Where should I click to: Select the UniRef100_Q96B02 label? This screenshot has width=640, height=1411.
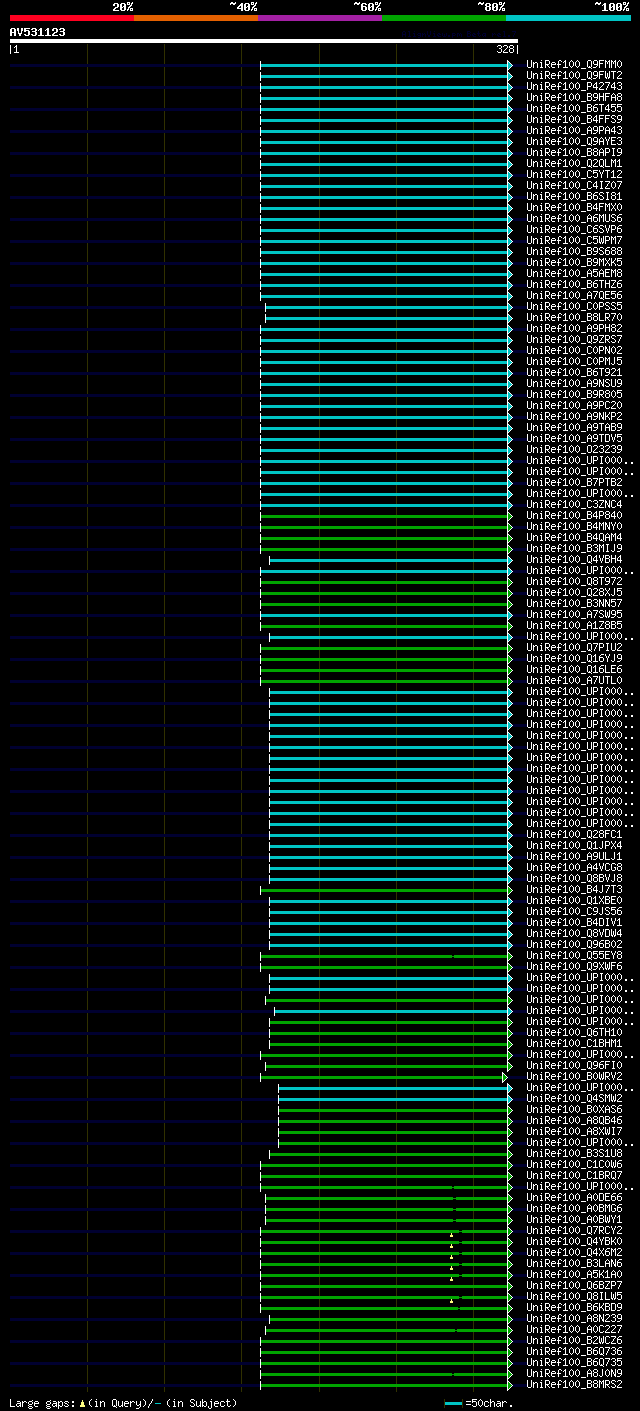(x=574, y=945)
